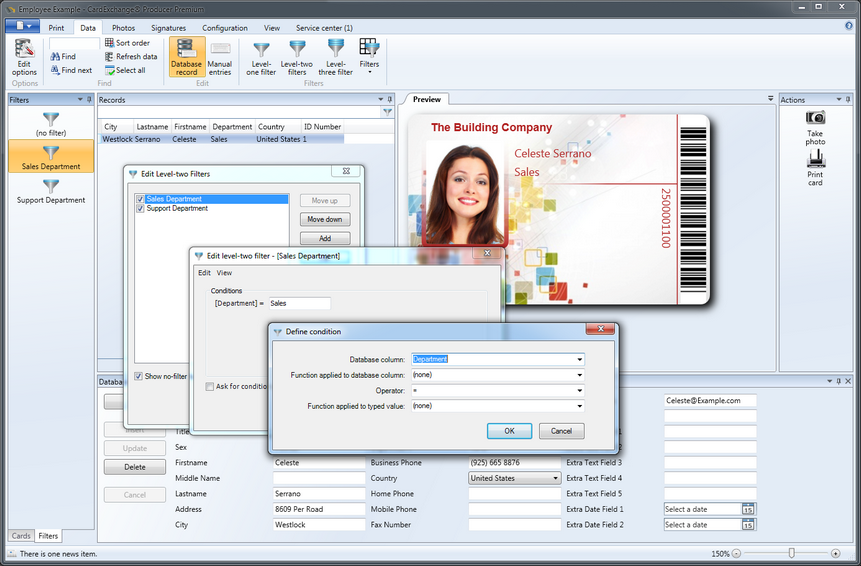Viewport: 861px width, 566px height.
Task: Click Refresh data
Action: tap(131, 56)
